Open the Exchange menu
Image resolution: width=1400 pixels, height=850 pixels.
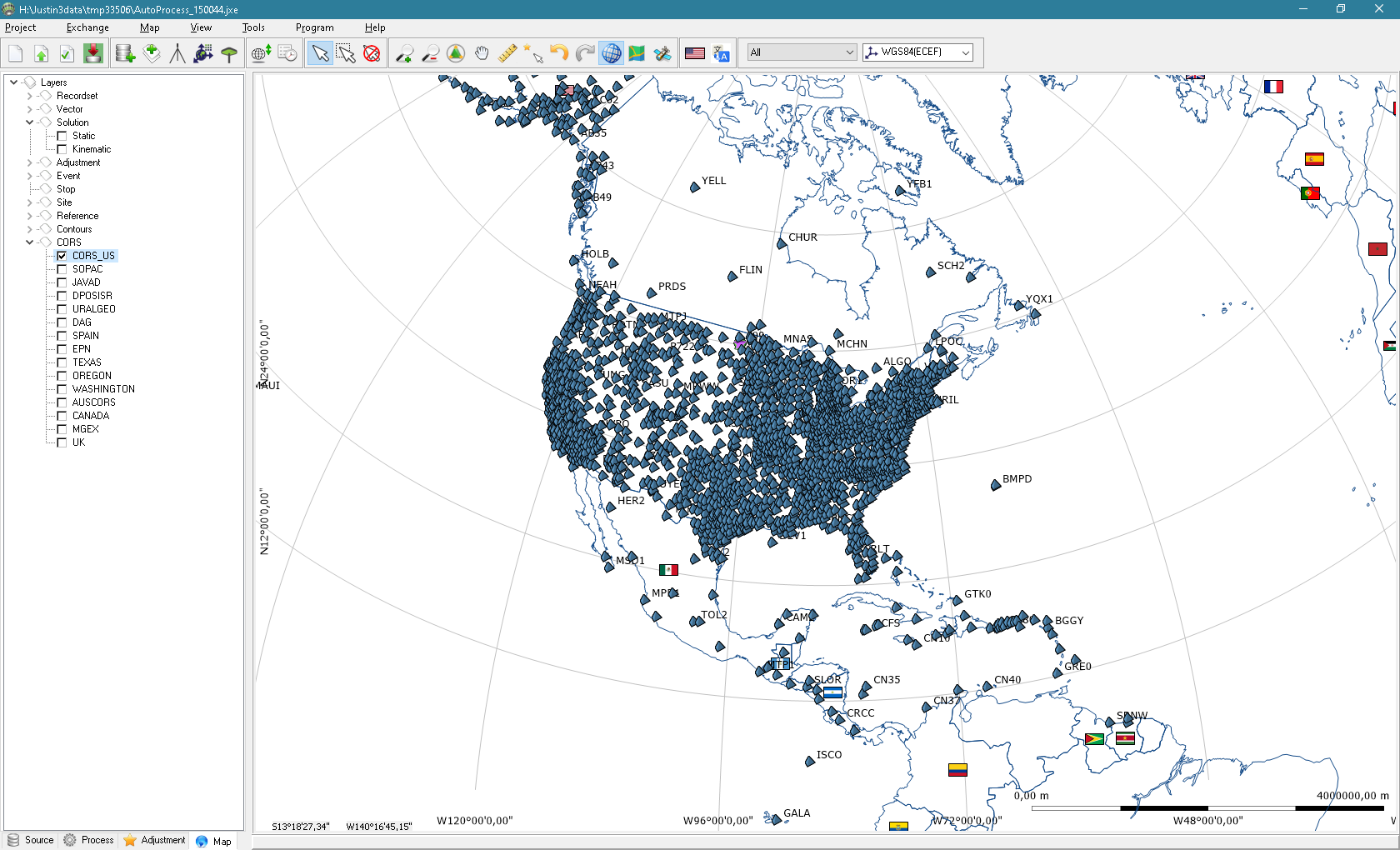click(87, 27)
